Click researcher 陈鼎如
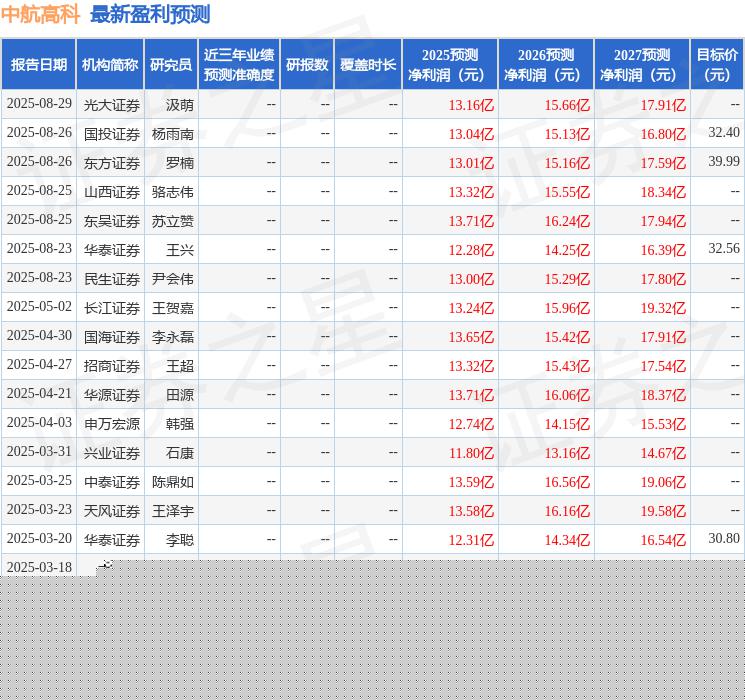 click(x=173, y=482)
